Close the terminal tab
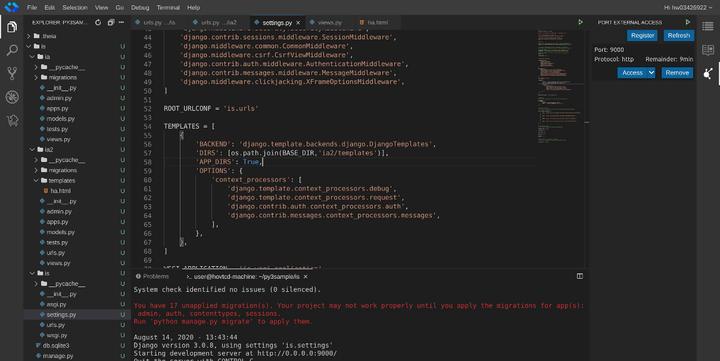Screen dimensions: 720x361 (x=305, y=276)
